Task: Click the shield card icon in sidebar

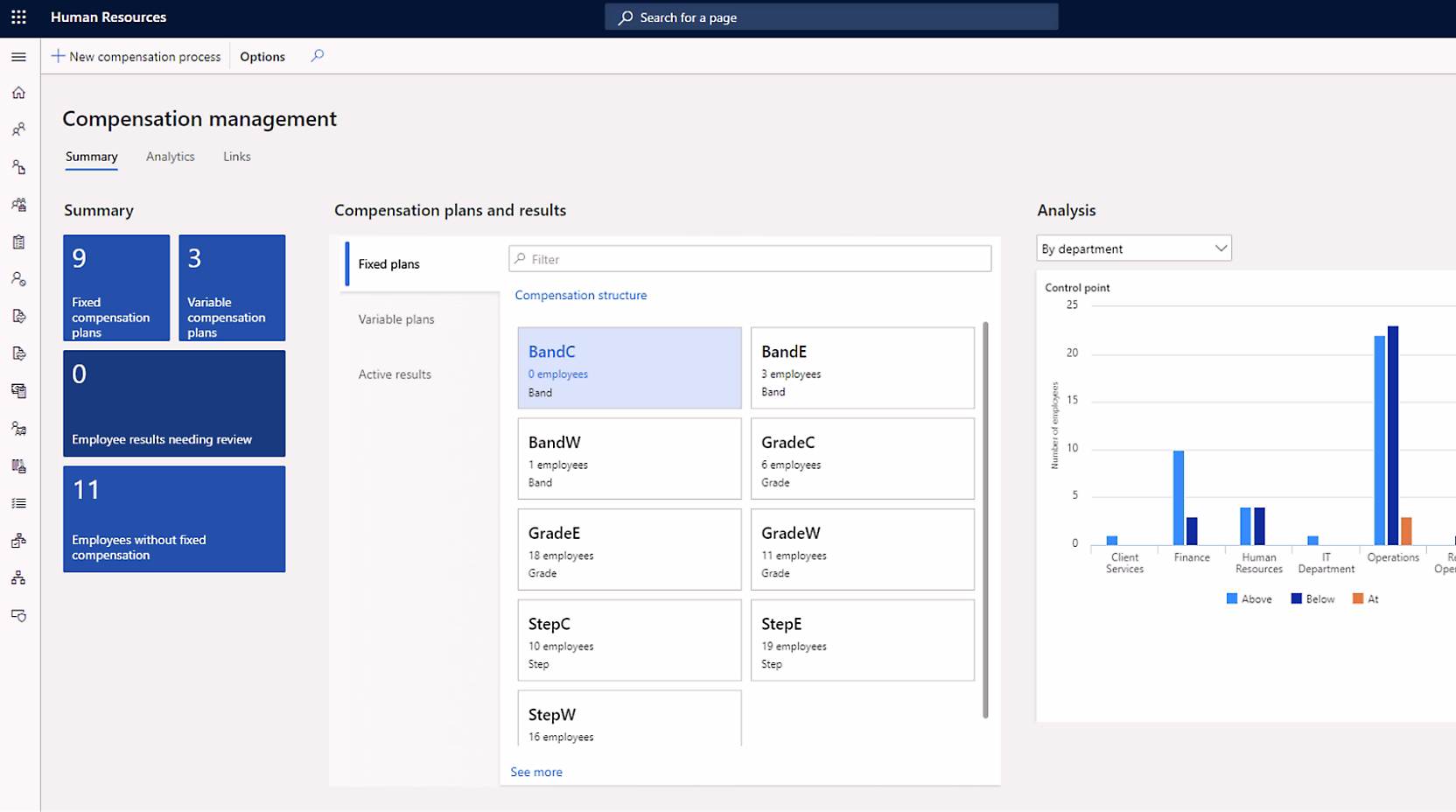Action: (18, 616)
